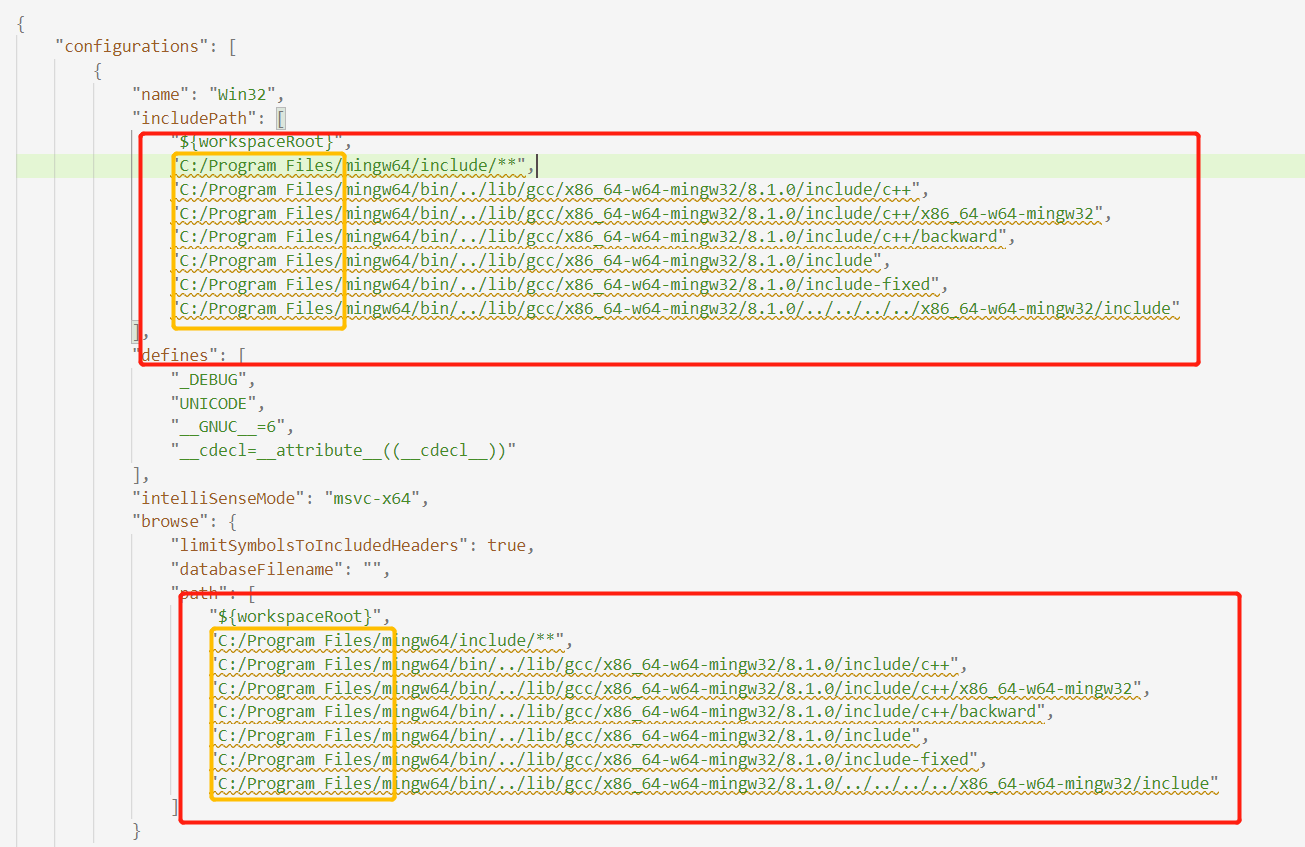Click the "UNICODE" define
Screen dimensions: 1305x847
coord(212,403)
